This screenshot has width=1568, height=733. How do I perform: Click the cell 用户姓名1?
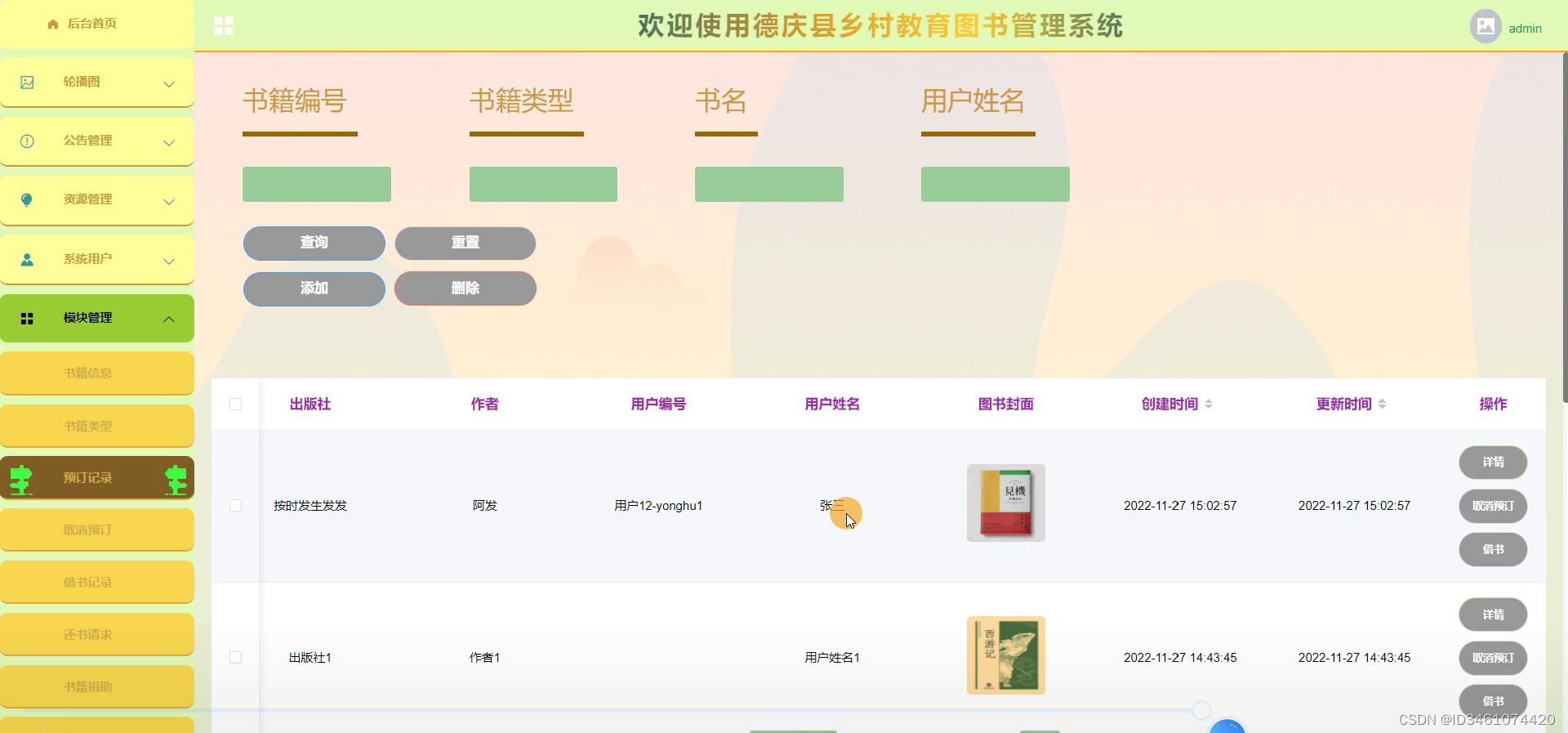tap(832, 658)
